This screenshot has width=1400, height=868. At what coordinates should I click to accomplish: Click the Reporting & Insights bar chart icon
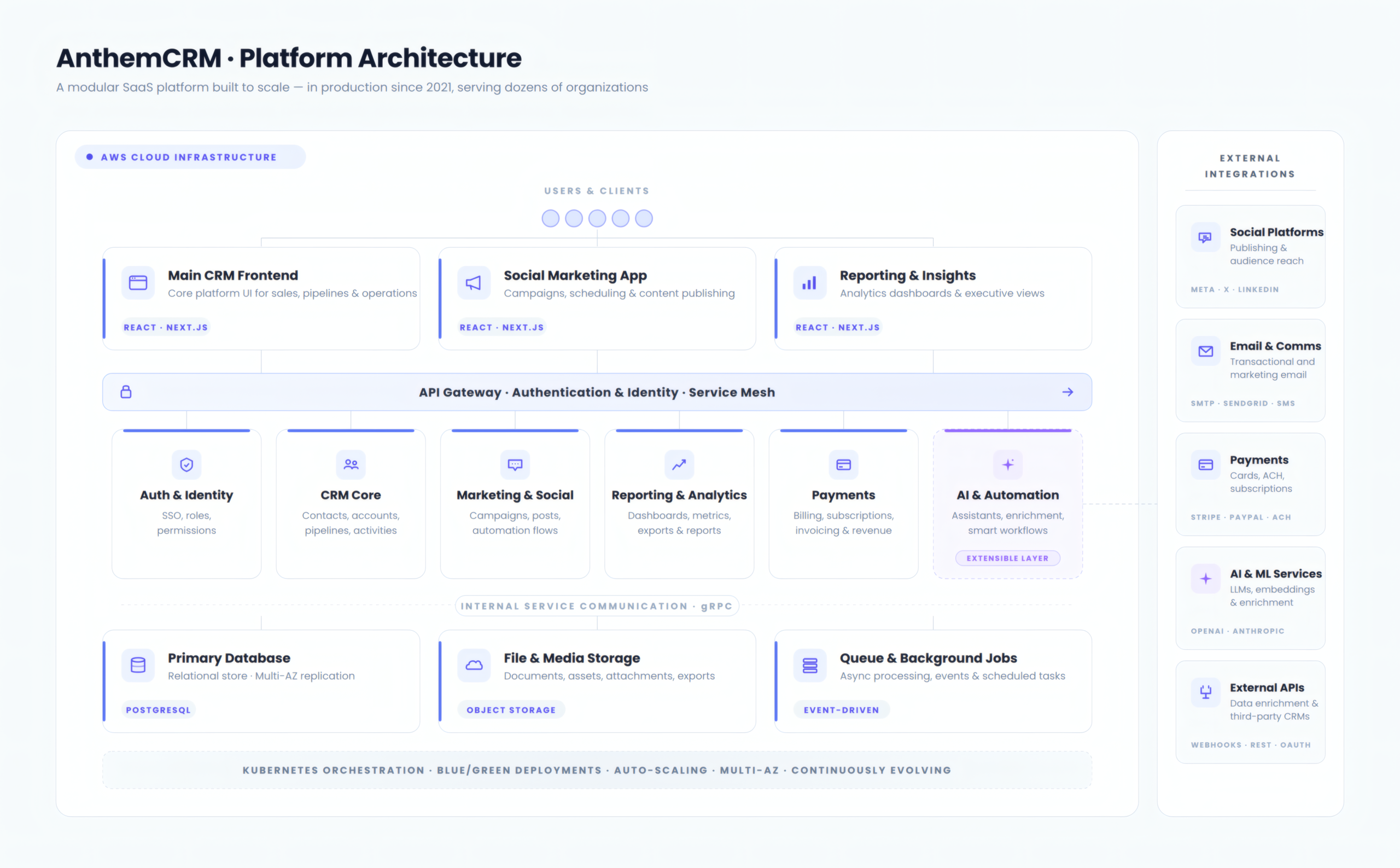point(809,282)
